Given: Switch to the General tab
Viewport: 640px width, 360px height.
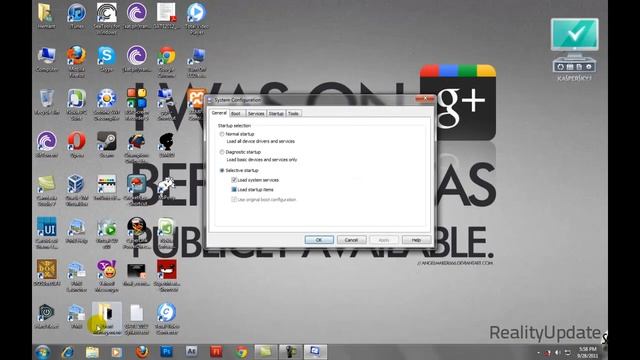Looking at the screenshot, I should [219, 113].
